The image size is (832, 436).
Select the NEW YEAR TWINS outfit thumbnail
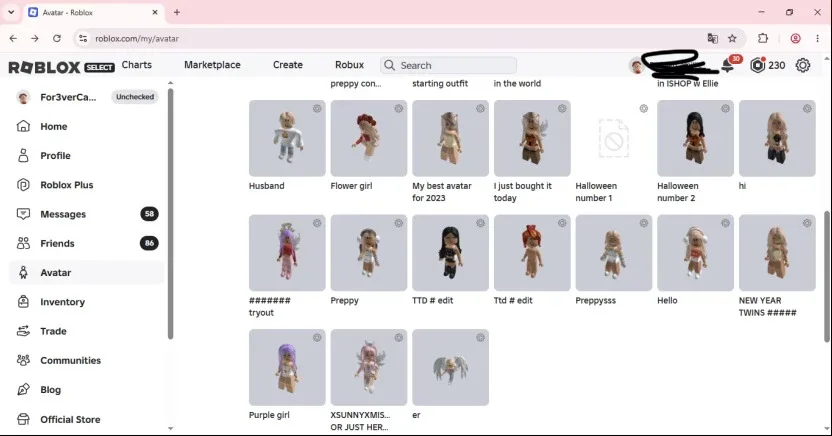(777, 252)
